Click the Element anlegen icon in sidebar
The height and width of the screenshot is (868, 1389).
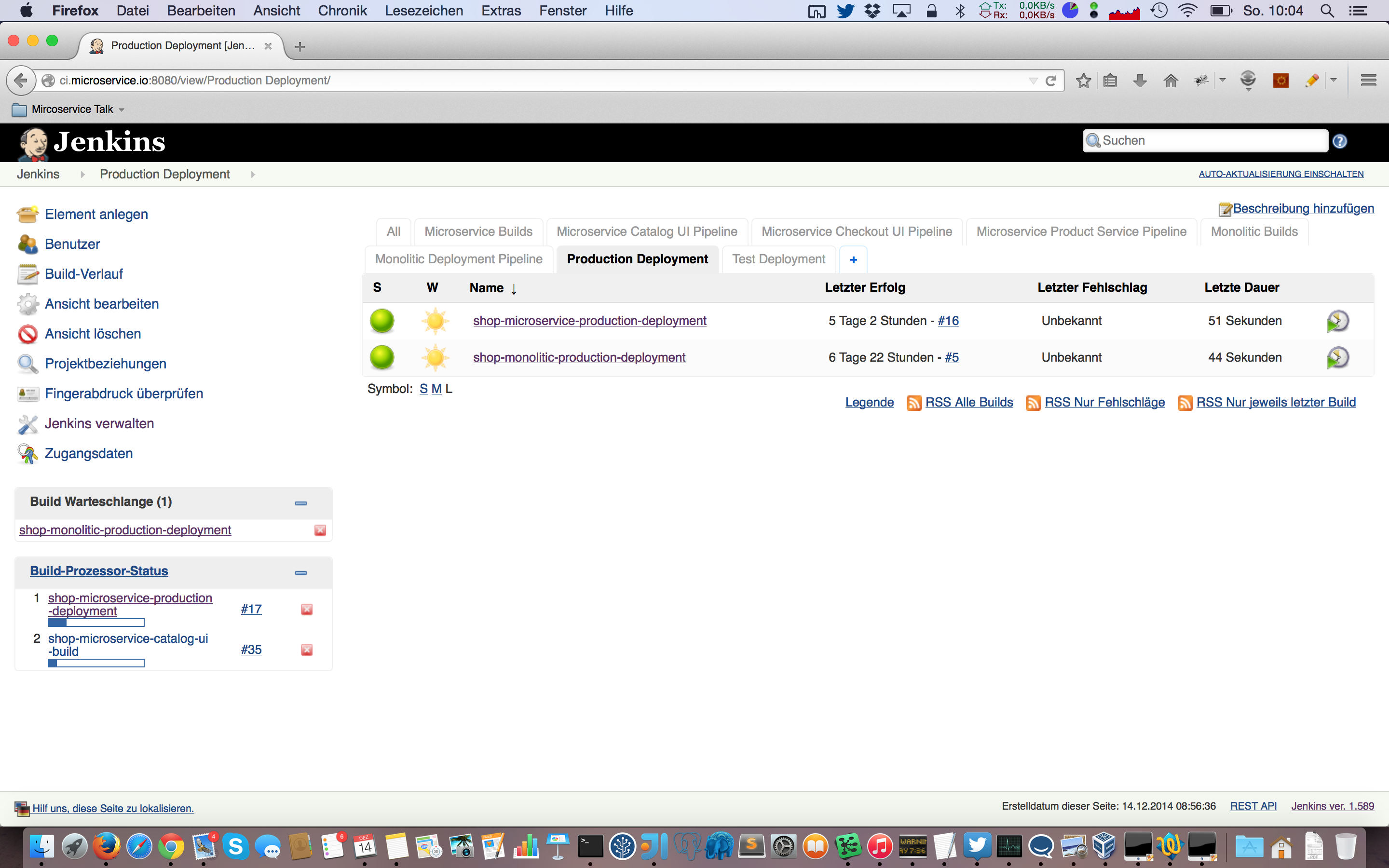27,214
